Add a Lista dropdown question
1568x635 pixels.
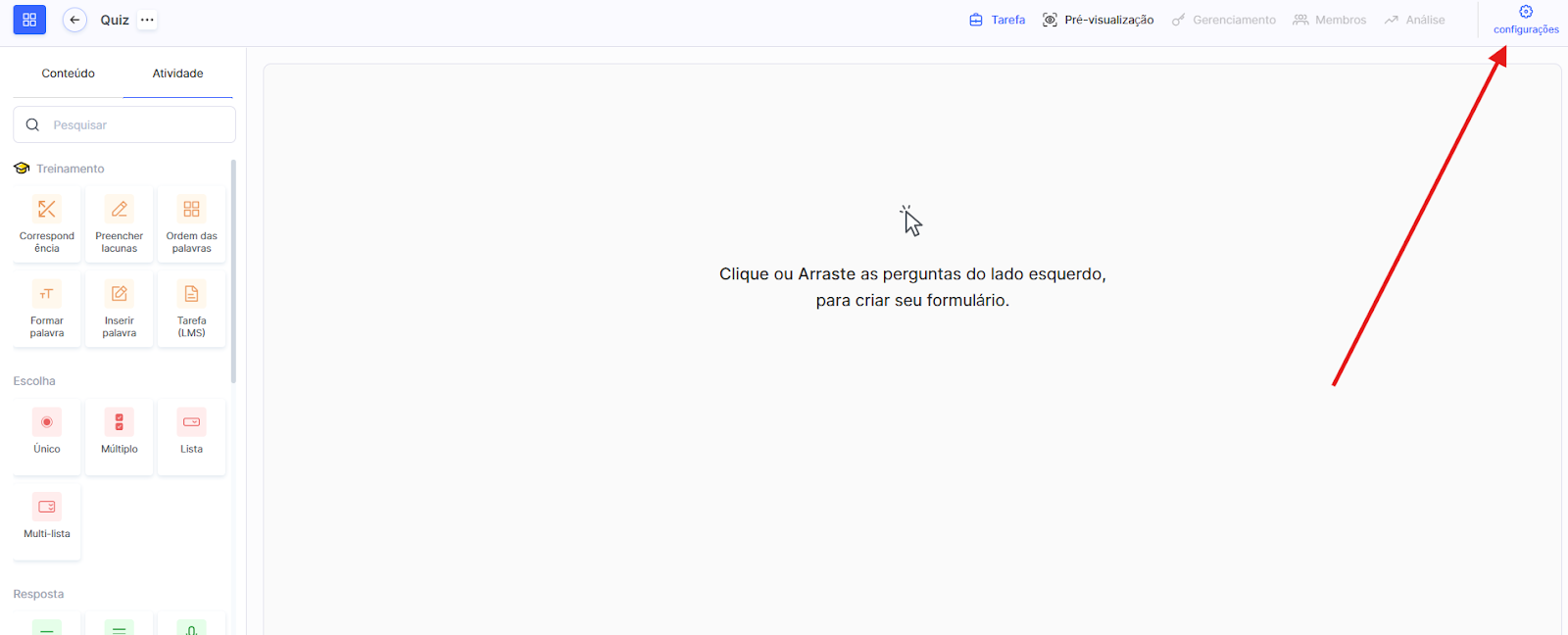pos(191,436)
